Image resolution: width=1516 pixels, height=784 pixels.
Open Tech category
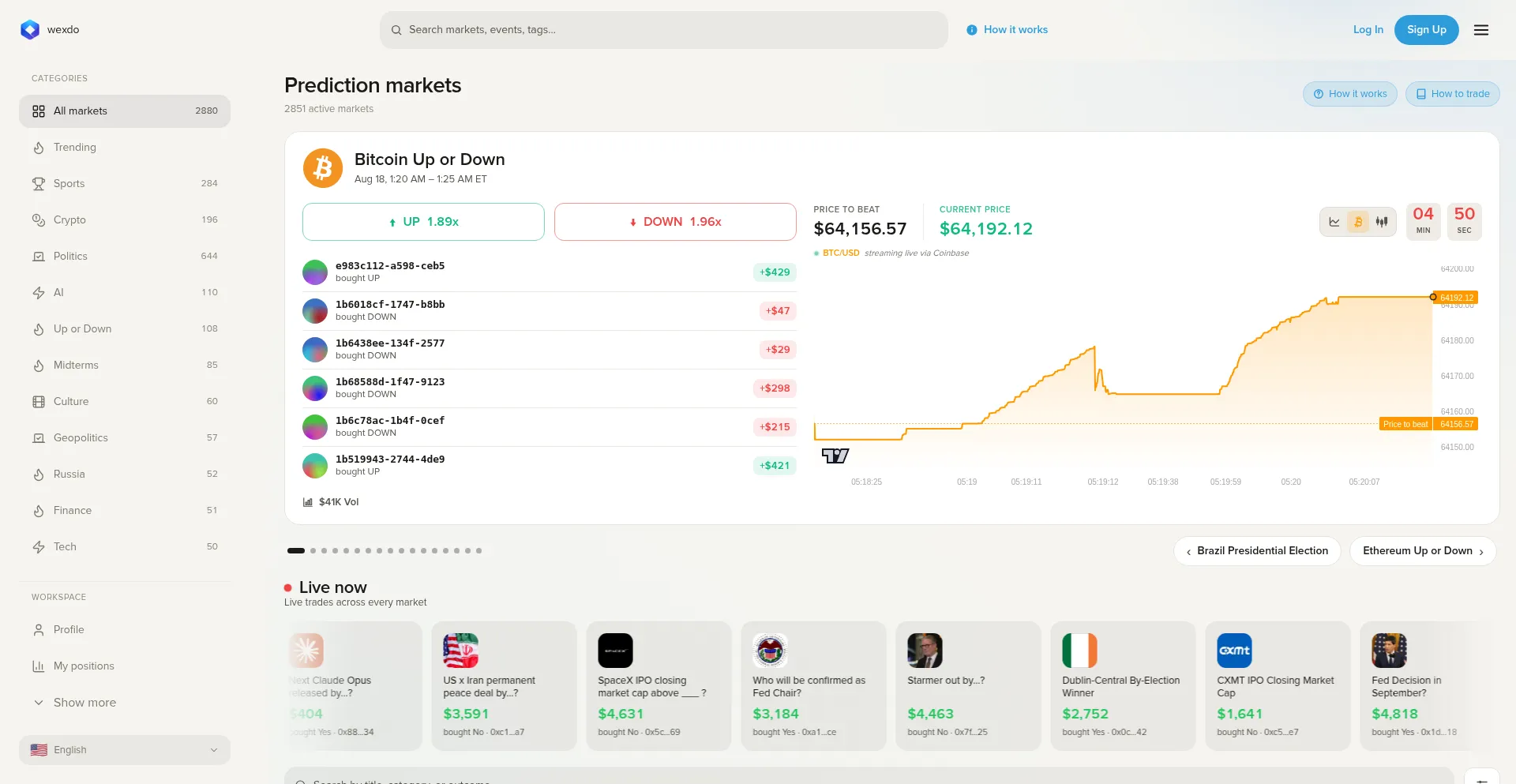(125, 547)
